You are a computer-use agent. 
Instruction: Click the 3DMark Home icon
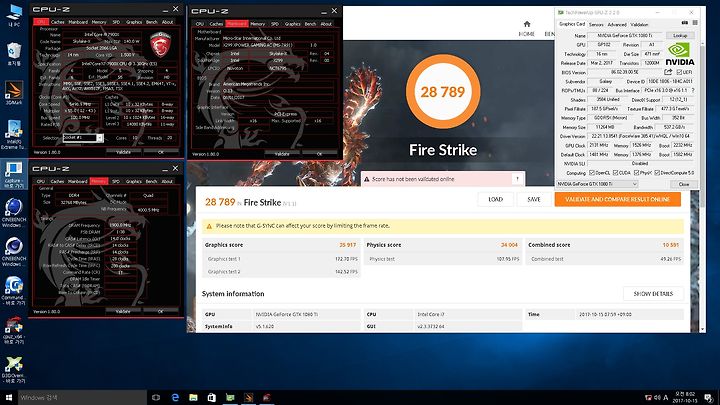pyautogui.click(x=527, y=24)
